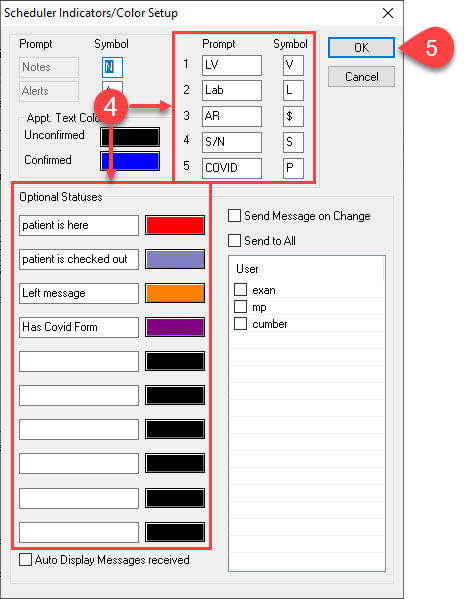Pick the 'patient is checked out' lavender swatch
This screenshot has width=470, height=599.
tap(175, 259)
